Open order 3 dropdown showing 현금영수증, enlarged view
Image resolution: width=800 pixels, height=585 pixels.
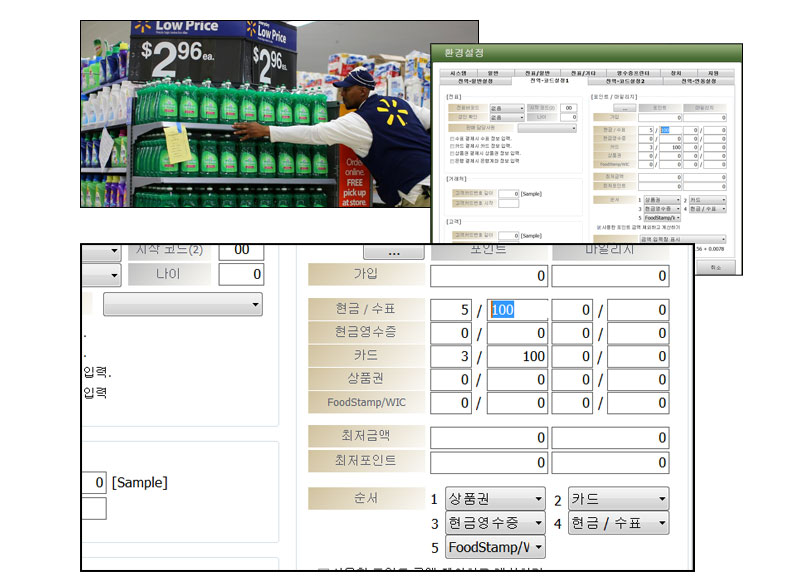[x=495, y=523]
